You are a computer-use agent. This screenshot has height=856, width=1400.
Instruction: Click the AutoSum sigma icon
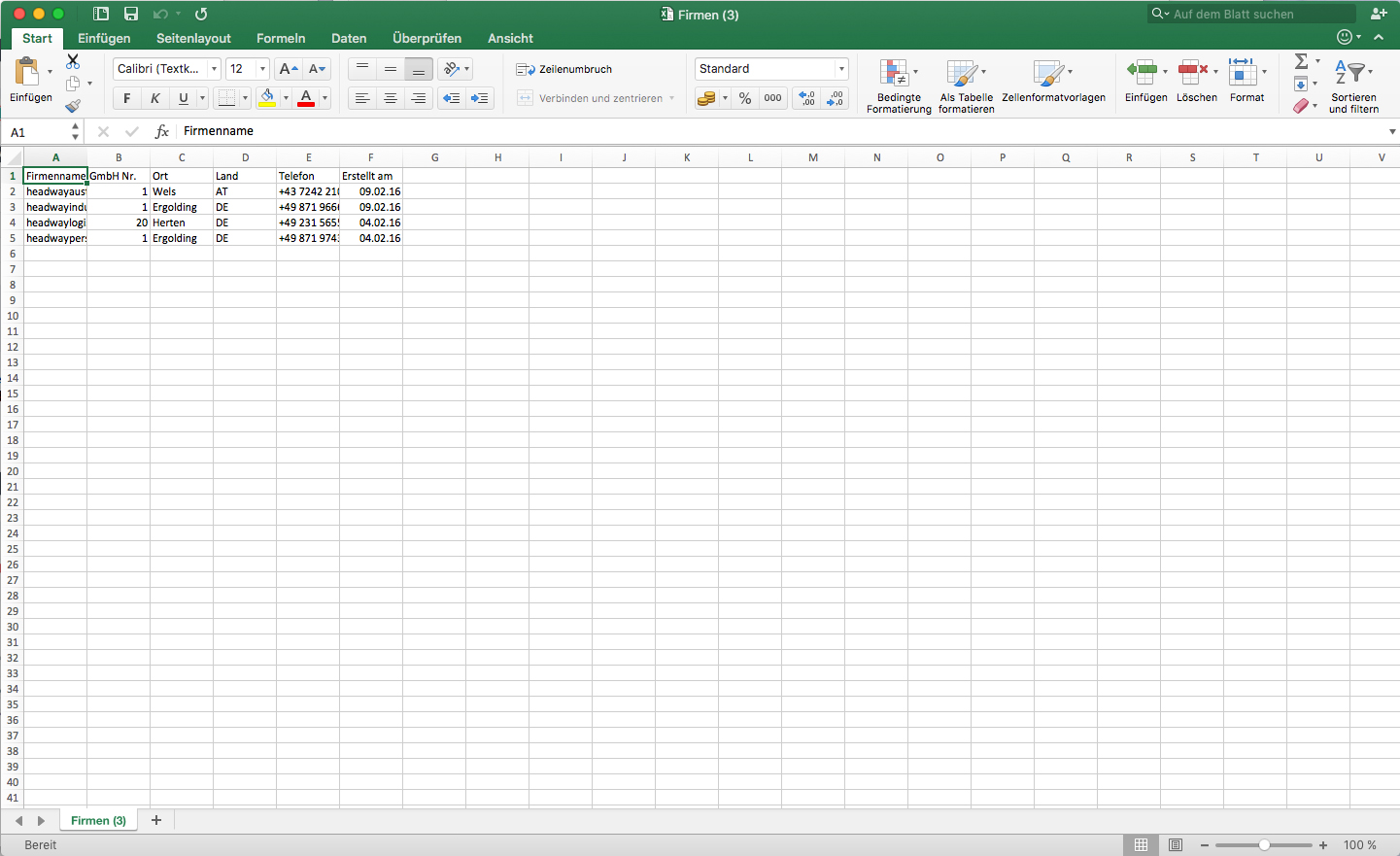point(1301,61)
